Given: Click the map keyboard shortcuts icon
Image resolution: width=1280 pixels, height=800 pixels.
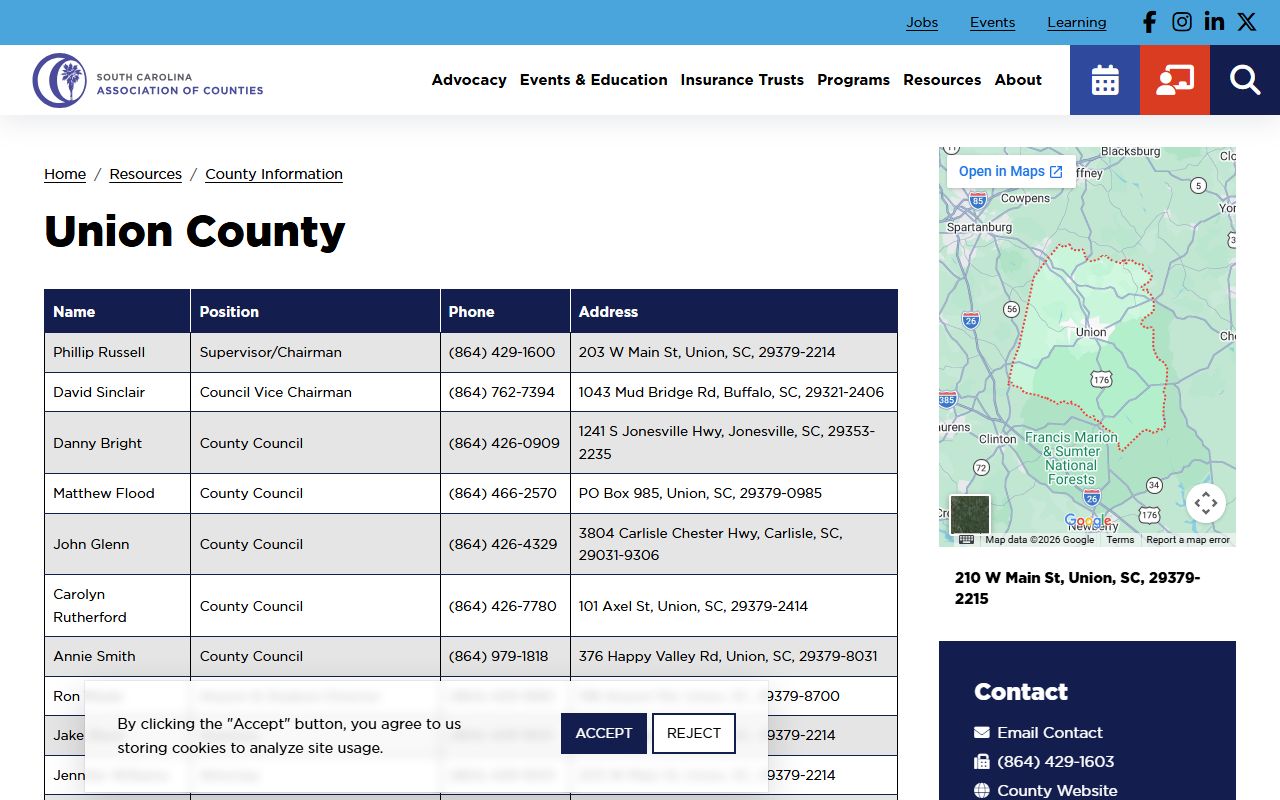Looking at the screenshot, I should [966, 540].
